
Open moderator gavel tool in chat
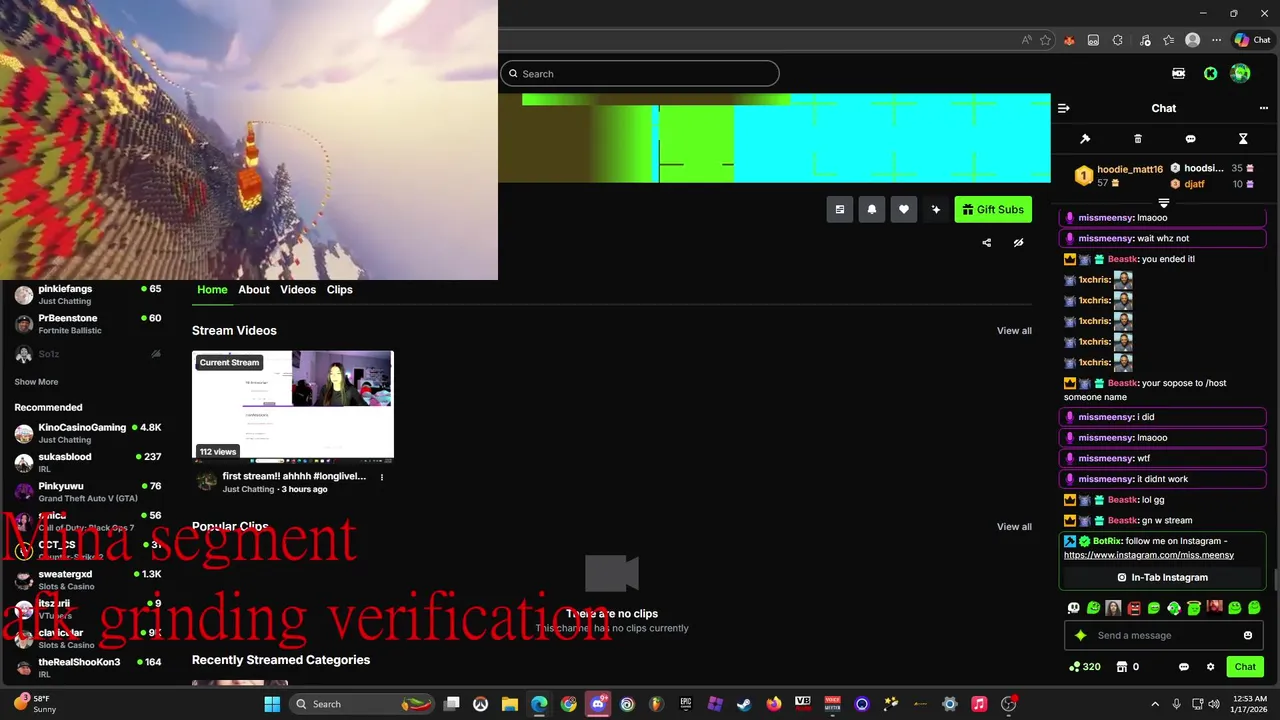[1085, 139]
